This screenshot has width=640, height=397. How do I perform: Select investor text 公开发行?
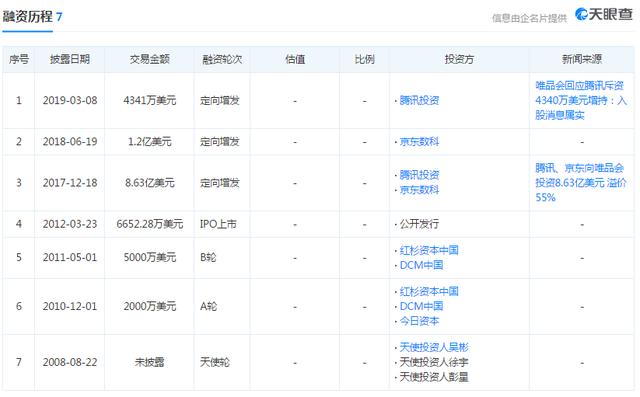pos(419,224)
